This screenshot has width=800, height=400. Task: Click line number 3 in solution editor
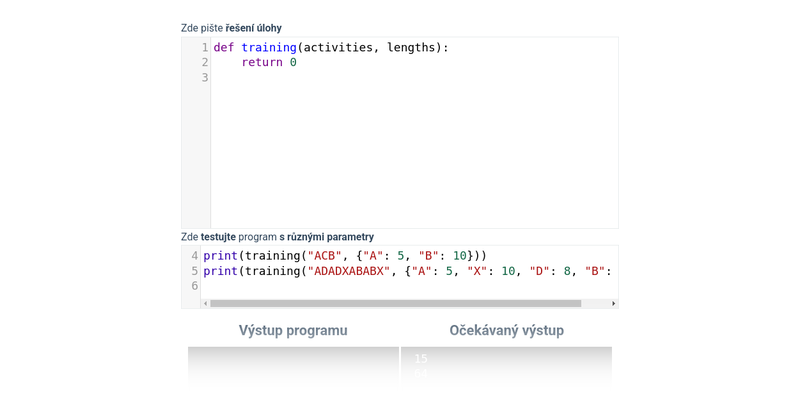204,77
